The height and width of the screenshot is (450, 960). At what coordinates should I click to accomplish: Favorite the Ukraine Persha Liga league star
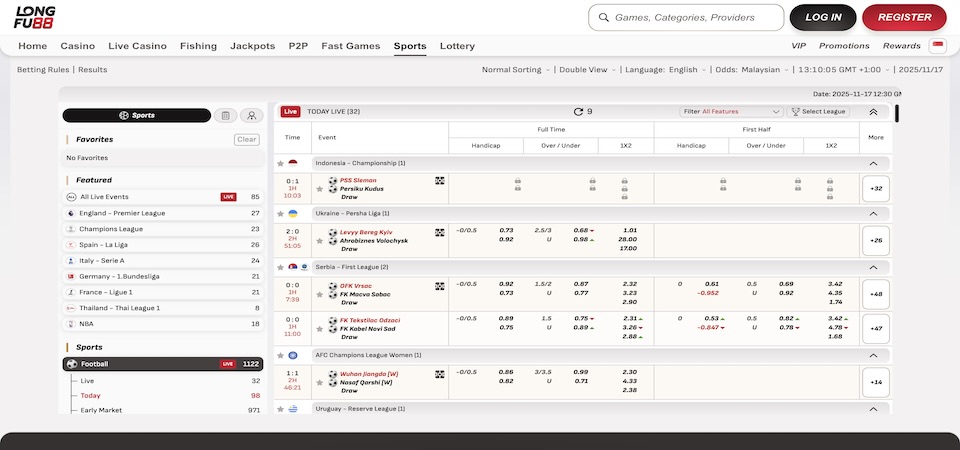tap(280, 214)
